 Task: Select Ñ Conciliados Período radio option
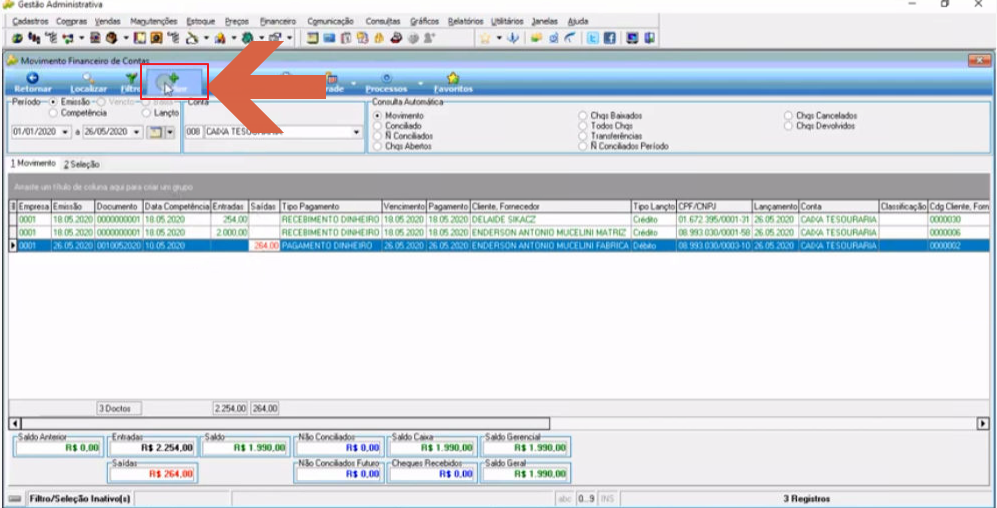pyautogui.click(x=582, y=146)
